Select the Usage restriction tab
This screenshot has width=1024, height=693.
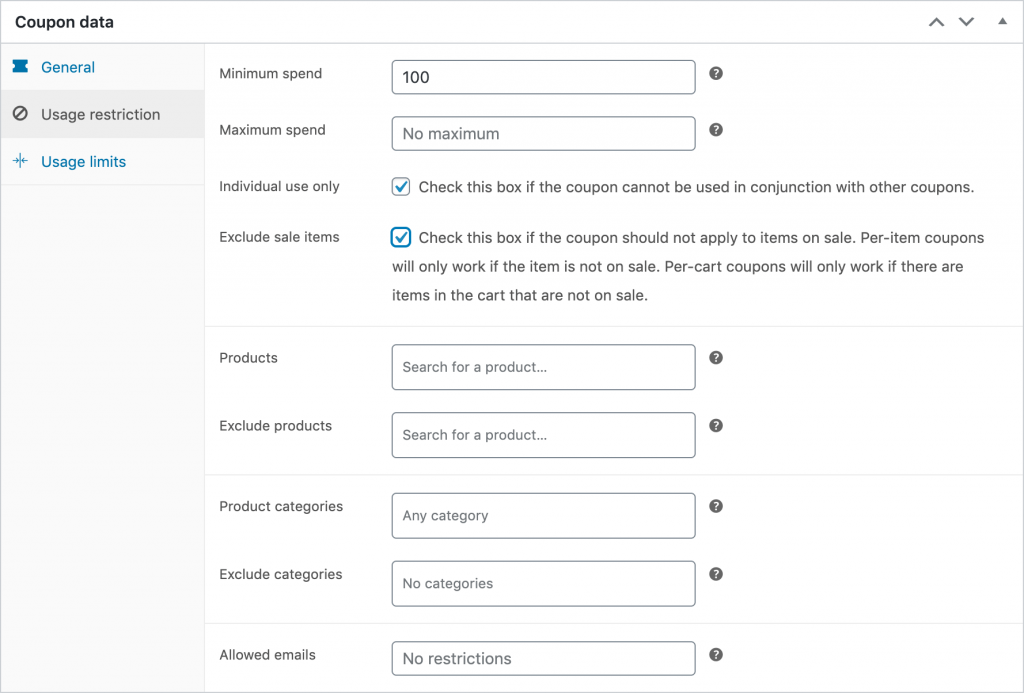click(x=103, y=114)
